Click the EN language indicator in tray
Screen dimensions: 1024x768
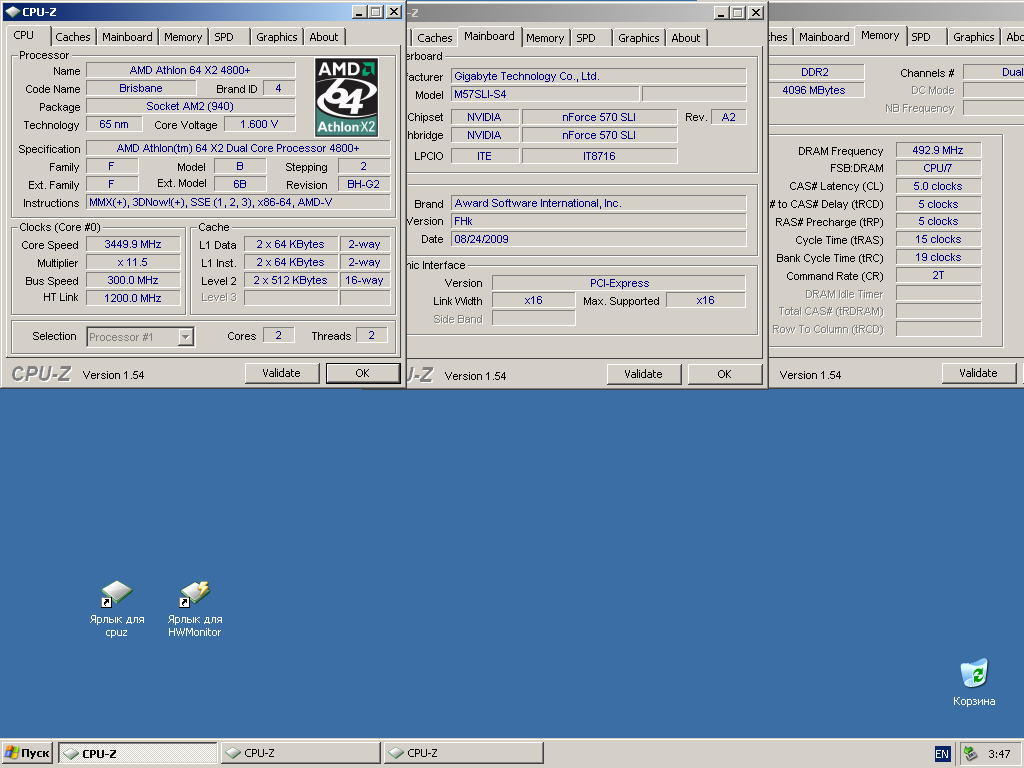[942, 754]
